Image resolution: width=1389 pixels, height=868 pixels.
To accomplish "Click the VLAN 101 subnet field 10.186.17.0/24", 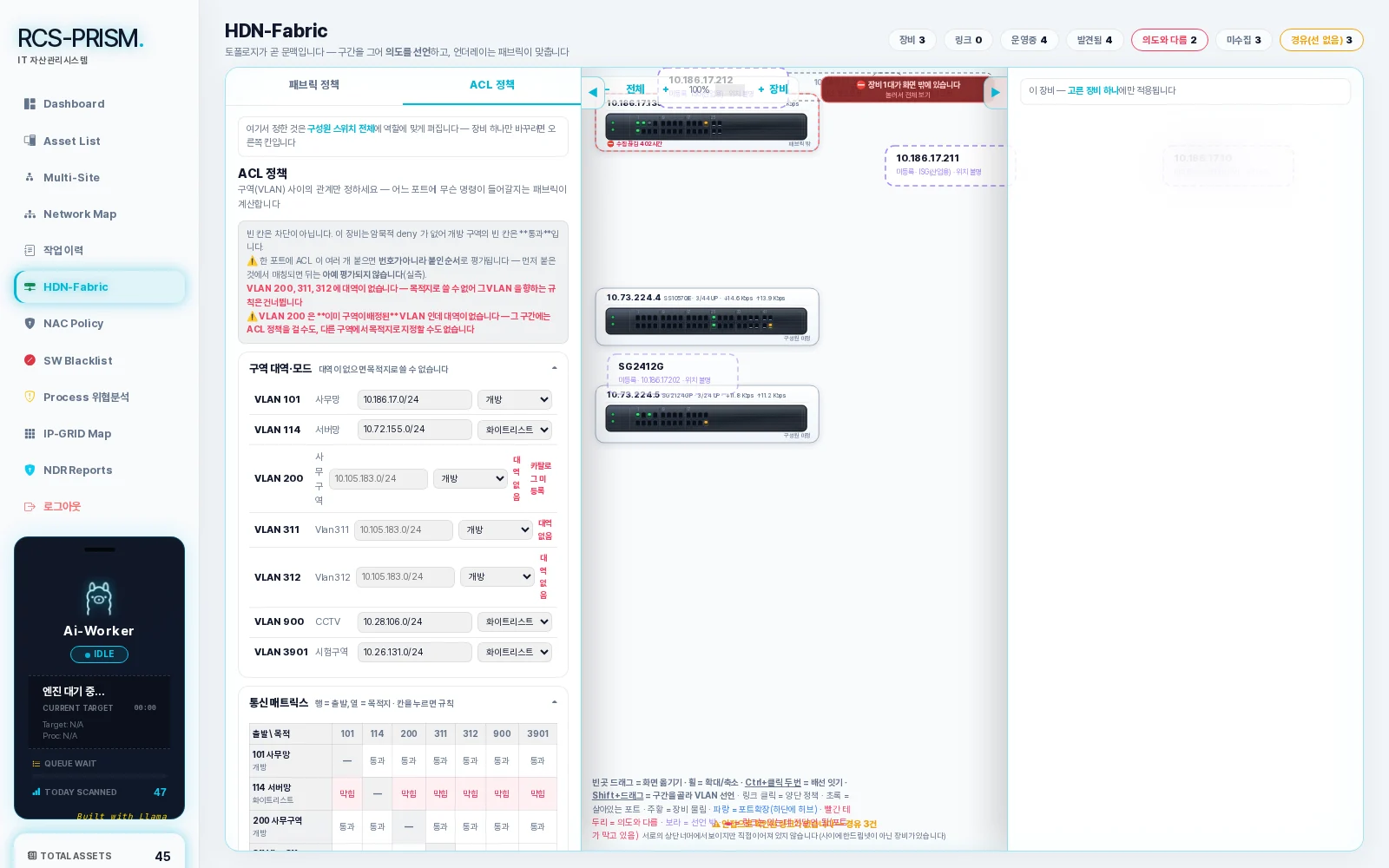I will 414,399.
